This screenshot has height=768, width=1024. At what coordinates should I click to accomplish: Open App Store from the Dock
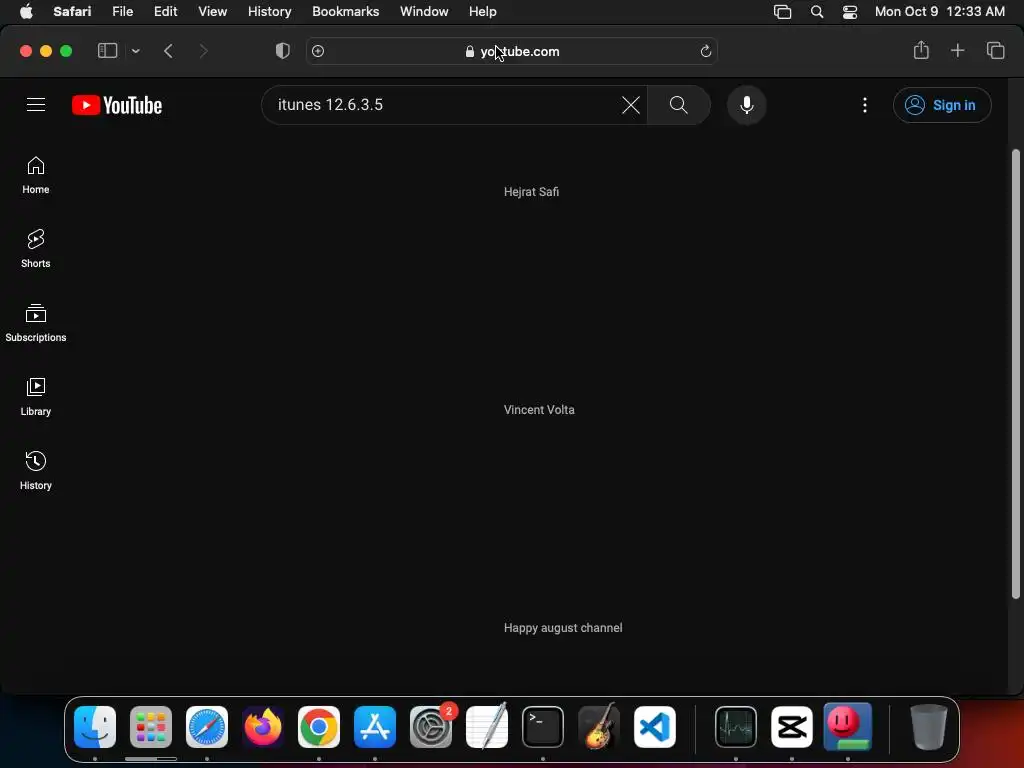coord(375,727)
